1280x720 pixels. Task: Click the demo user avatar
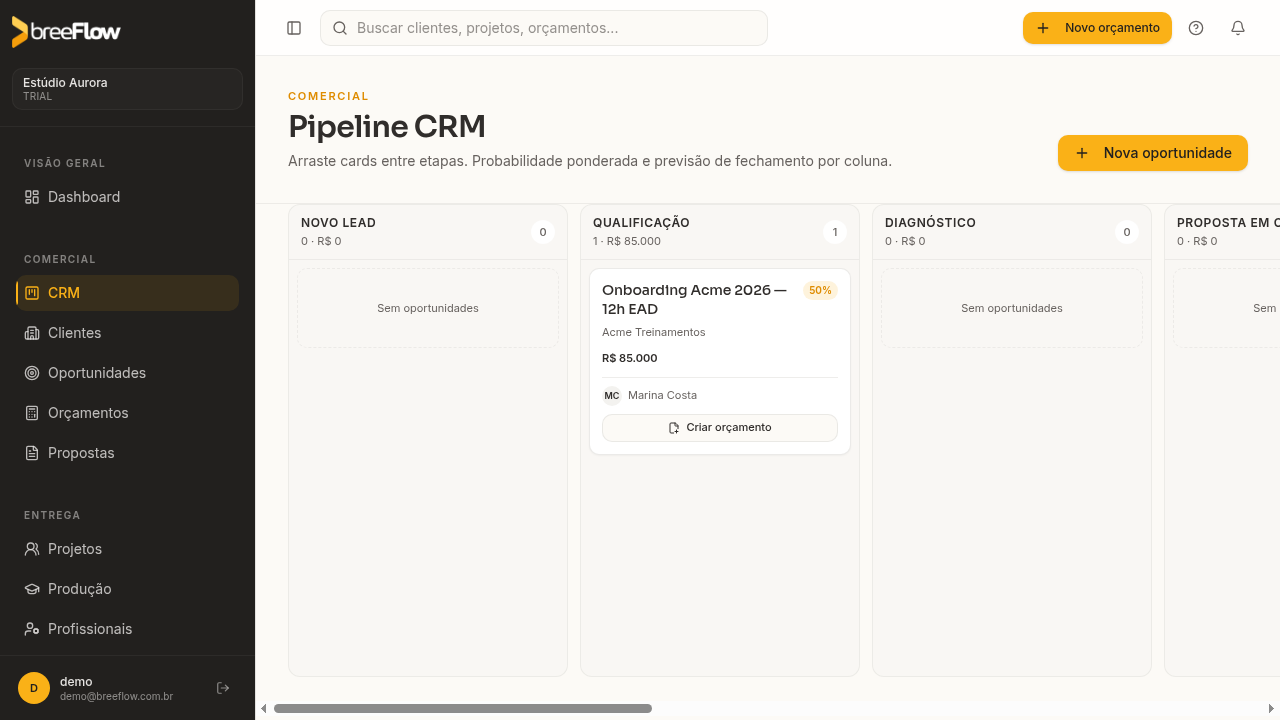34,688
